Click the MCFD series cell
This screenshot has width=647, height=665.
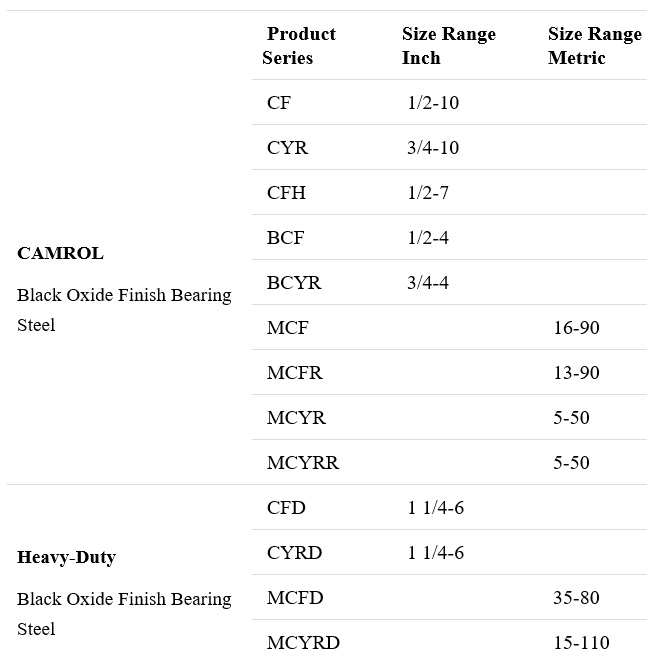[295, 598]
